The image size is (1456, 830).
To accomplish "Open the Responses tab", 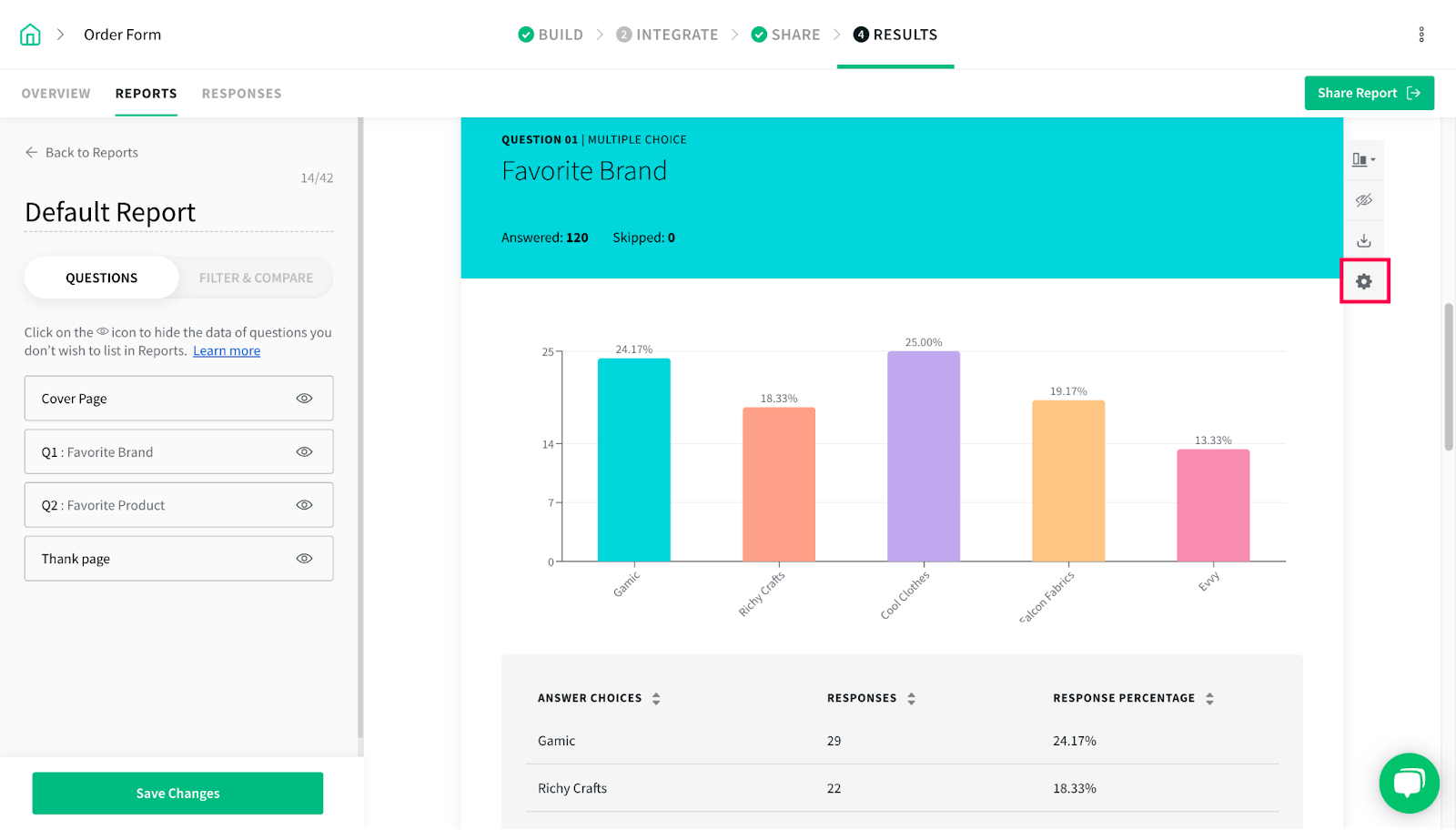I will tap(242, 94).
